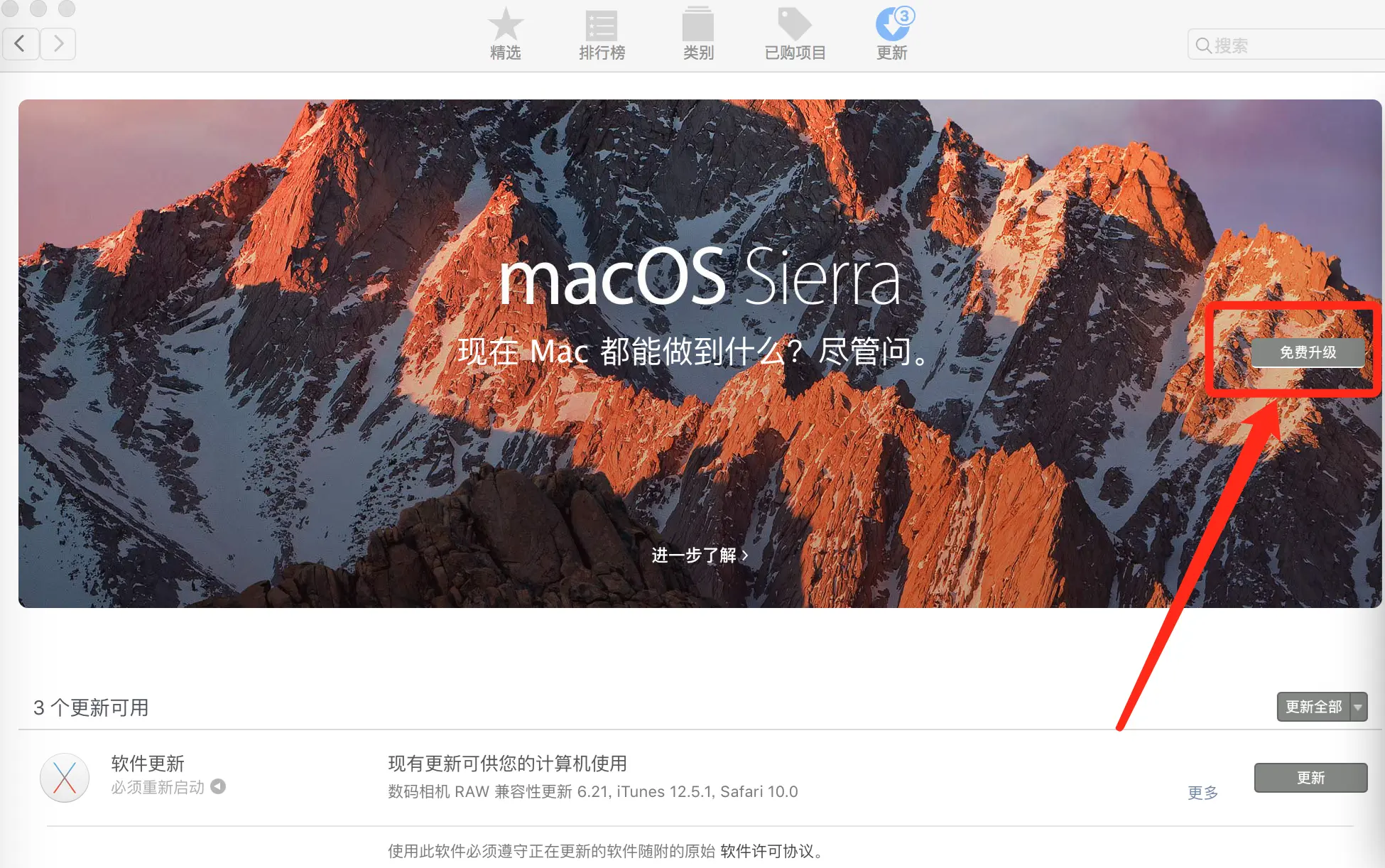The height and width of the screenshot is (868, 1385).
Task: Click the 更新 button for software update
Action: point(1310,778)
